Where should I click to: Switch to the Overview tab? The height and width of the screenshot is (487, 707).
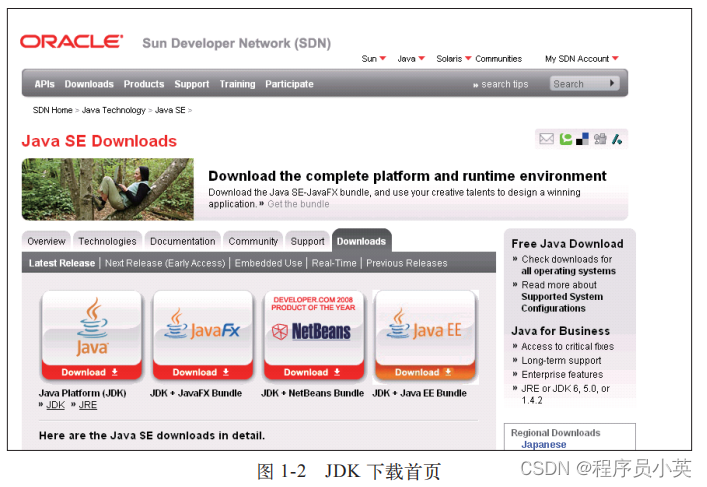pos(46,241)
